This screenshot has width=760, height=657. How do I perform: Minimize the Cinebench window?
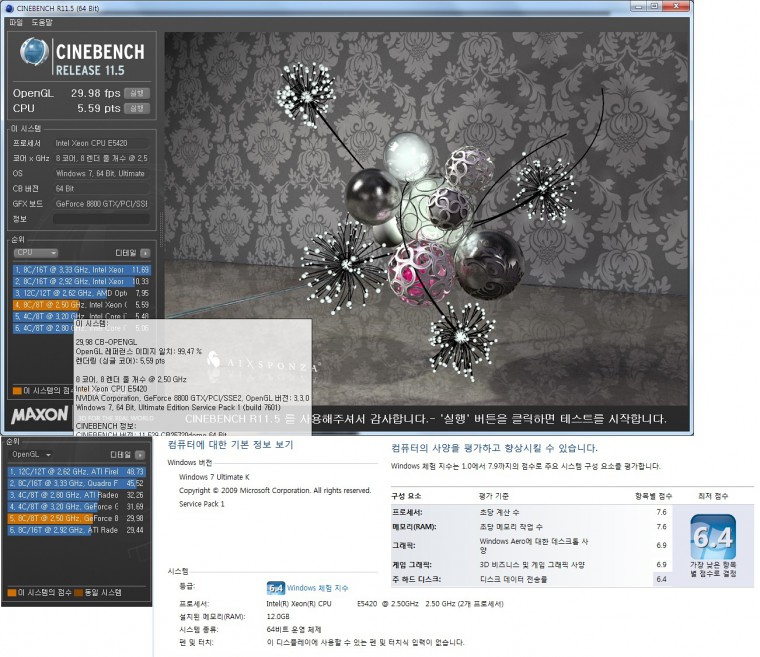coord(638,6)
